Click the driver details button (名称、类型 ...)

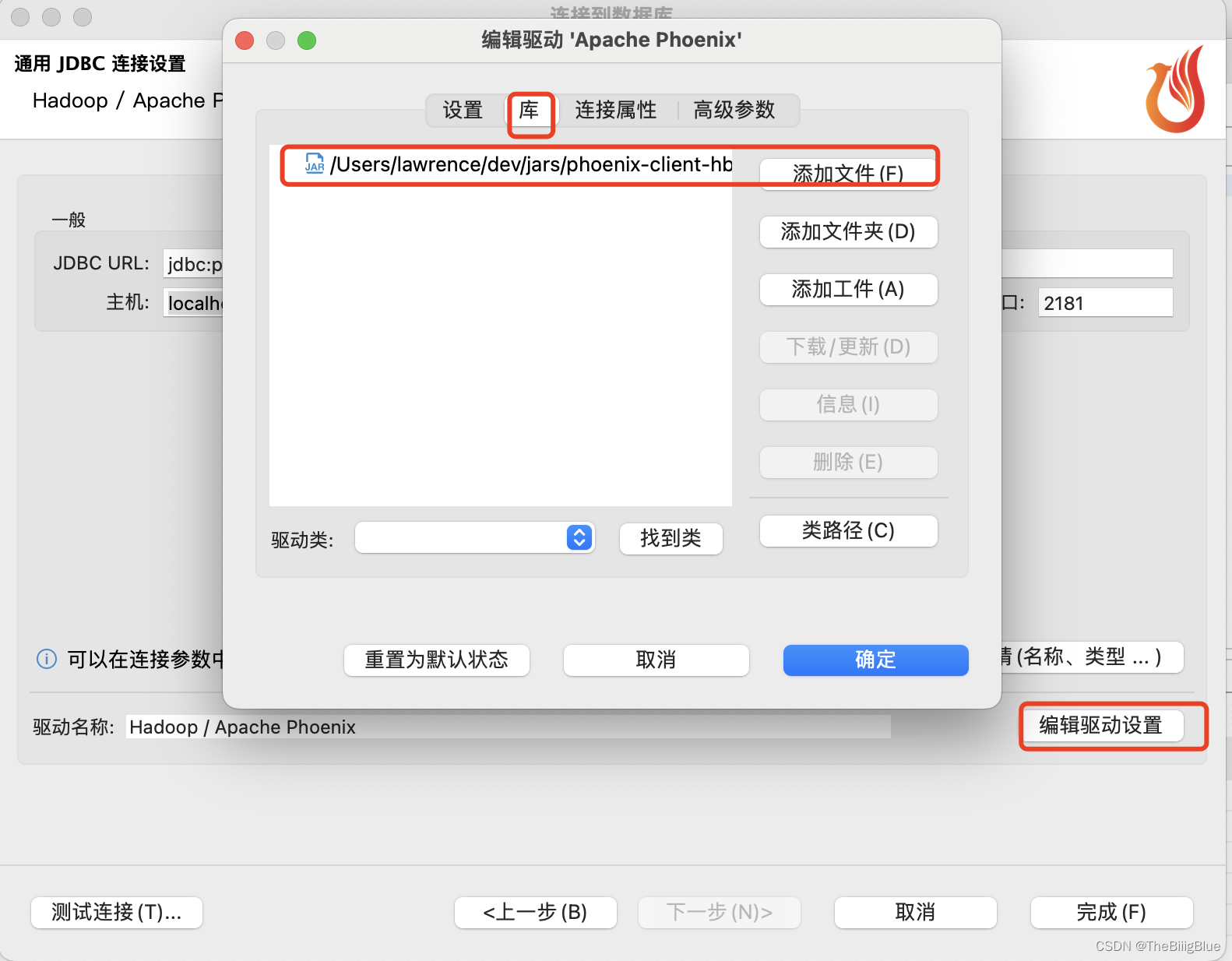click(x=1092, y=657)
